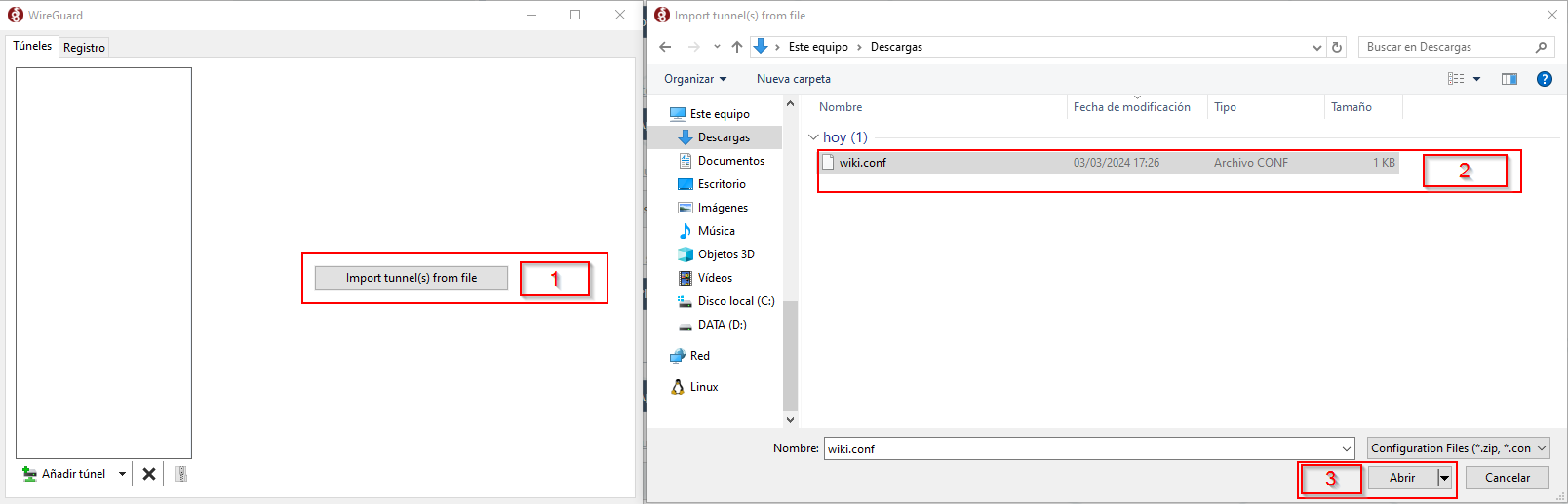This screenshot has height=504, width=1568.
Task: Select the Túneles tab
Action: pyautogui.click(x=32, y=46)
